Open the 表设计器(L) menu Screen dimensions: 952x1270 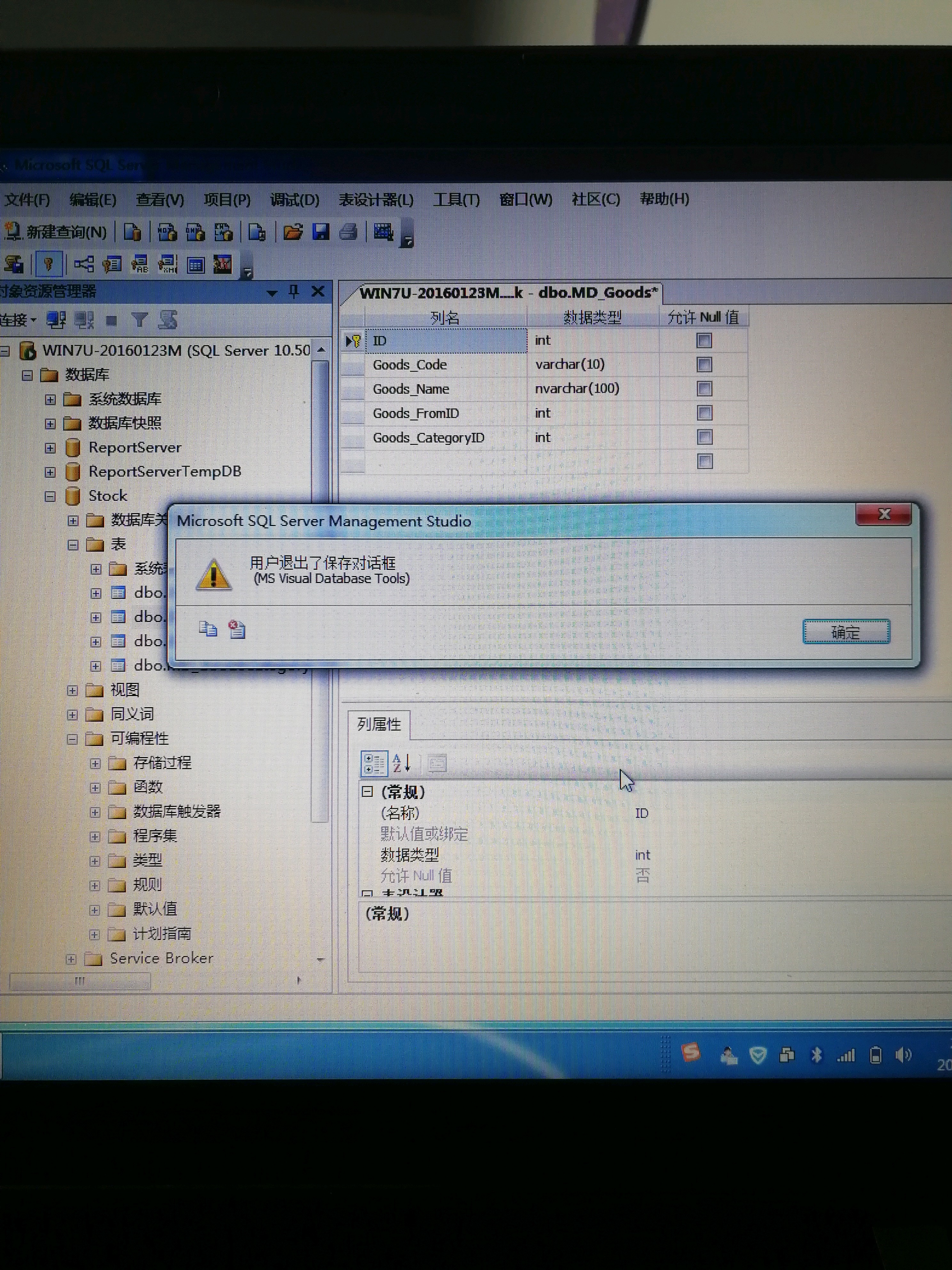[376, 200]
